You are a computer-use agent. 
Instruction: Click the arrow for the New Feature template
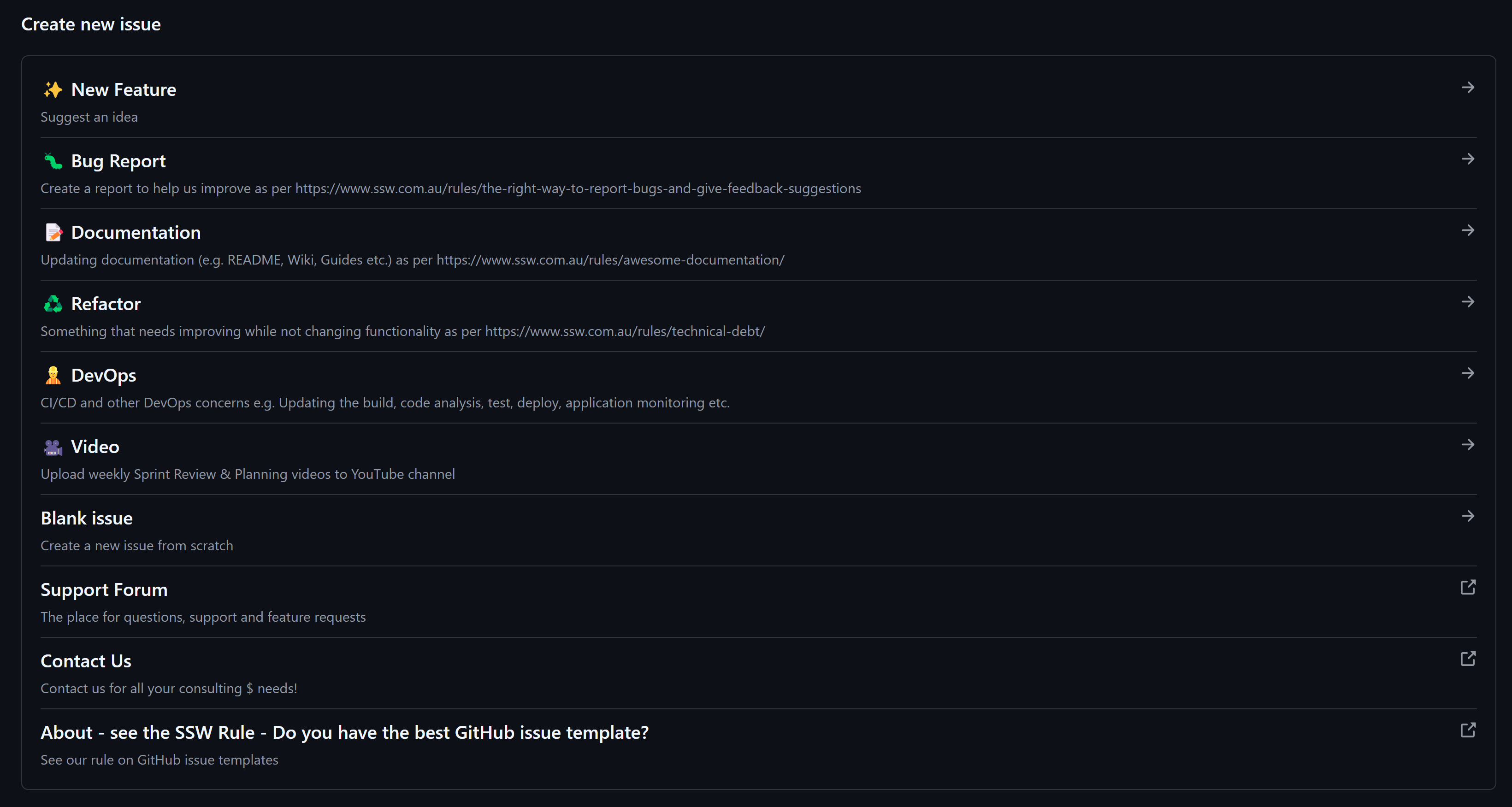1468,88
